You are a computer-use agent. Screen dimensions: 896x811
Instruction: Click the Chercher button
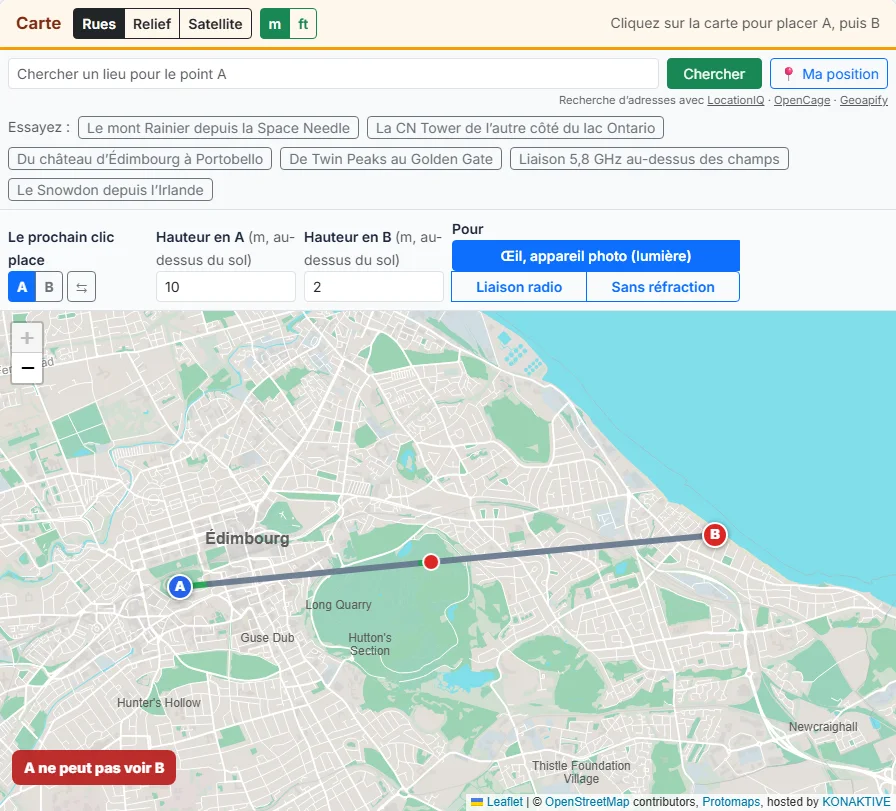point(714,74)
